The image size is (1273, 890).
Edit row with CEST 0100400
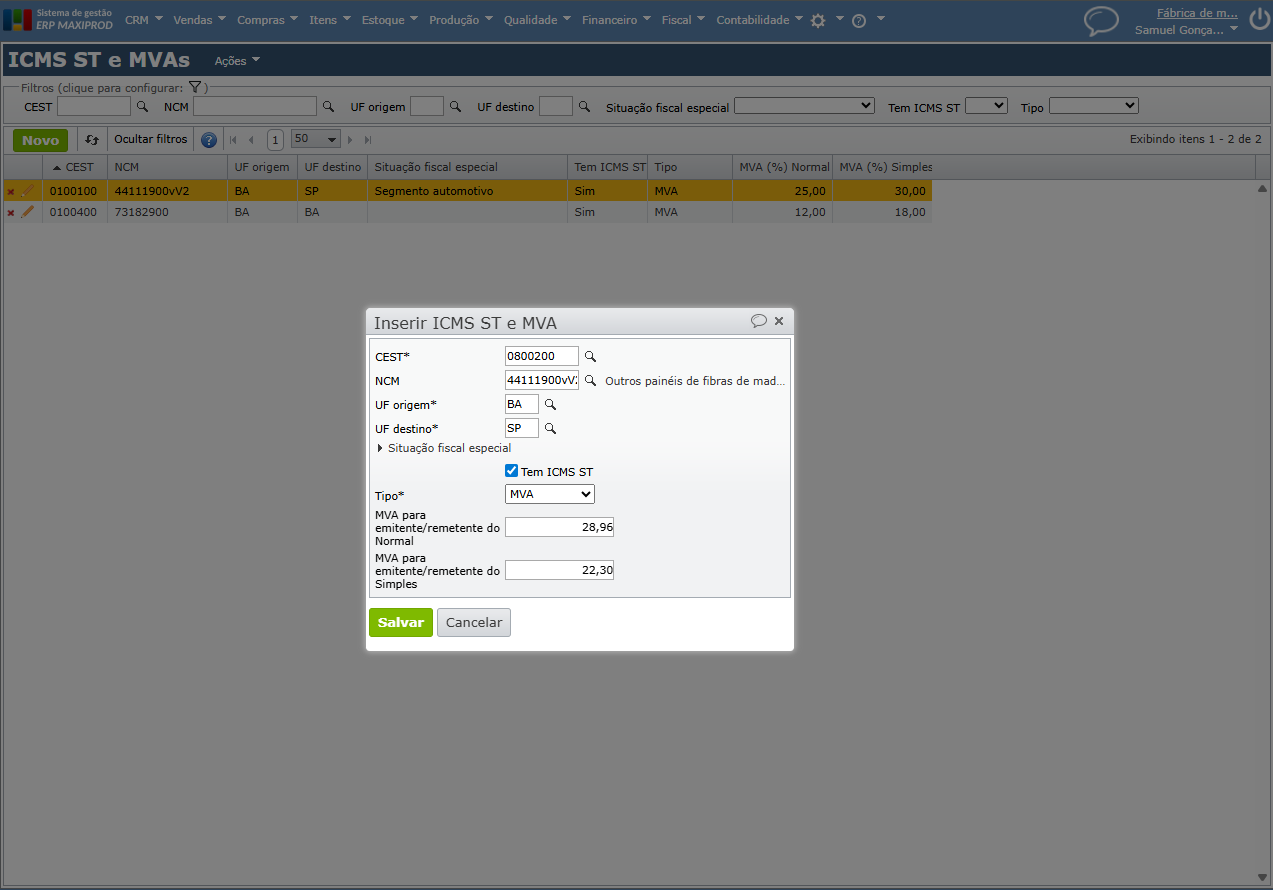[28, 212]
